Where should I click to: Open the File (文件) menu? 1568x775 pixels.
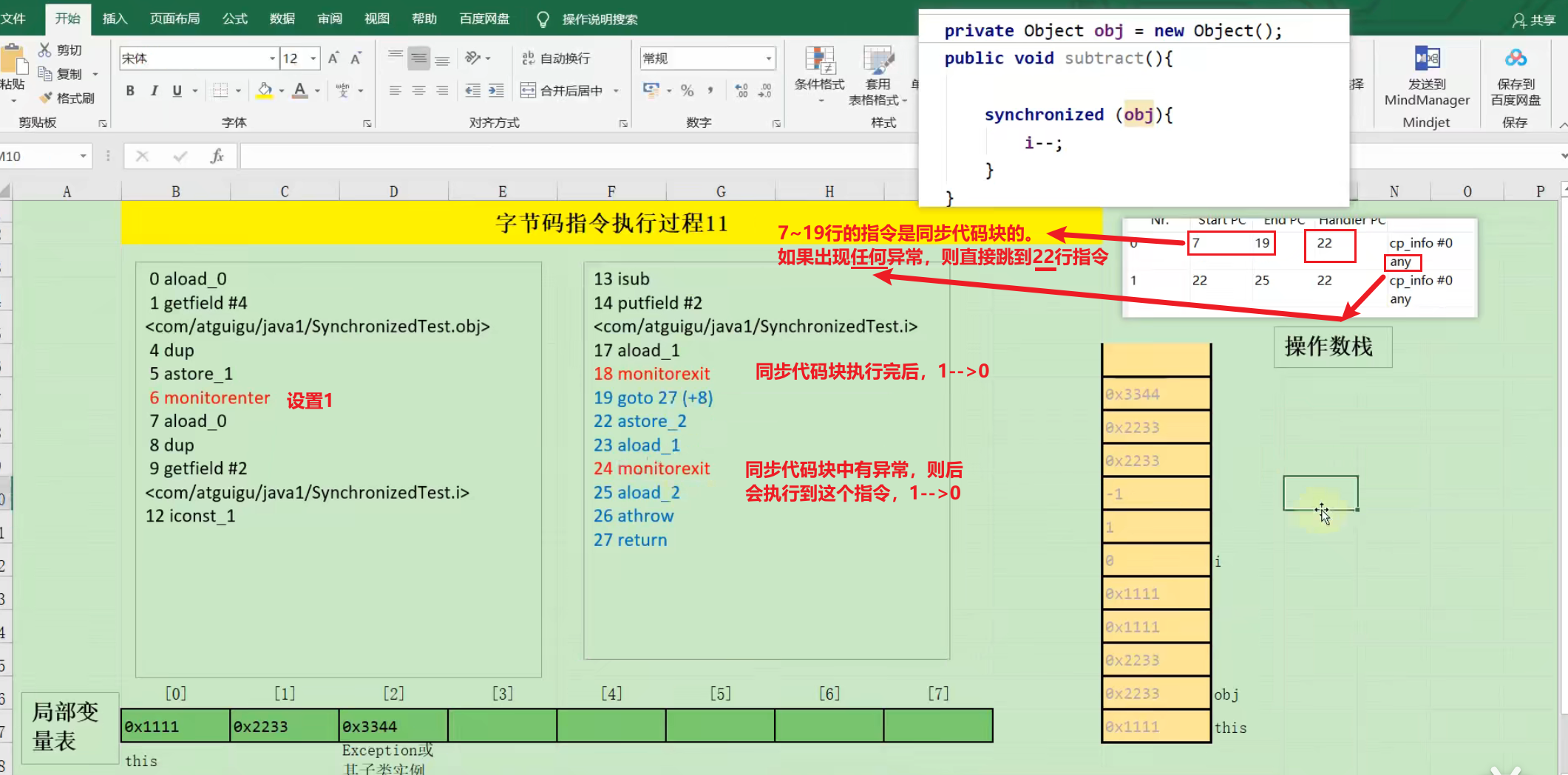pyautogui.click(x=13, y=18)
